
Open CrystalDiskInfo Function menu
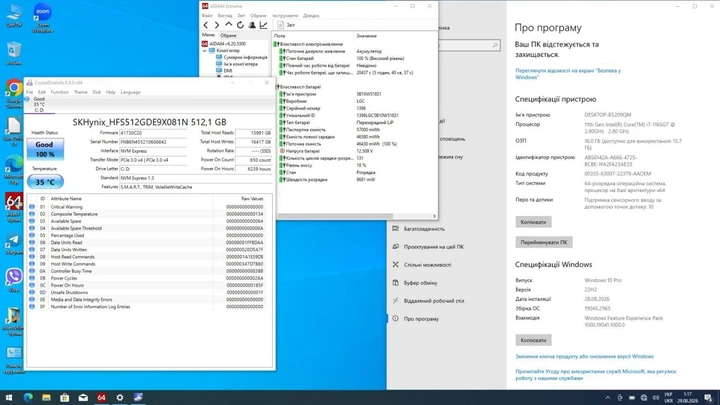point(60,92)
